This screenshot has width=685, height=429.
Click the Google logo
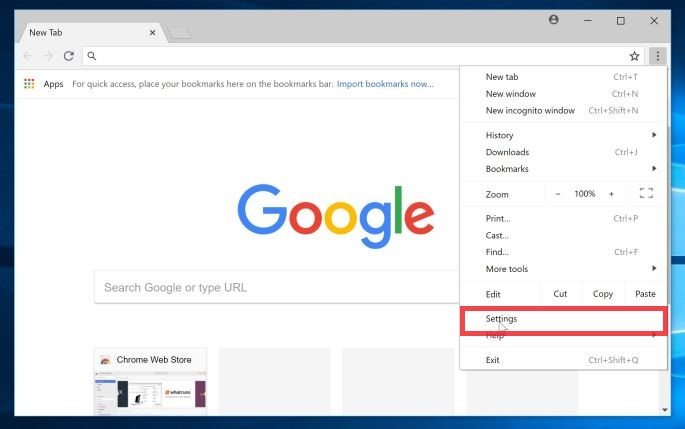336,215
